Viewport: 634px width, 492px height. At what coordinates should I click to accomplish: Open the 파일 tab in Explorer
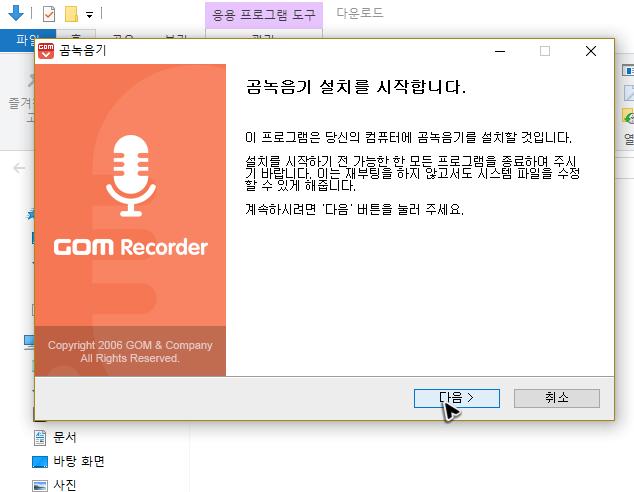tap(27, 40)
